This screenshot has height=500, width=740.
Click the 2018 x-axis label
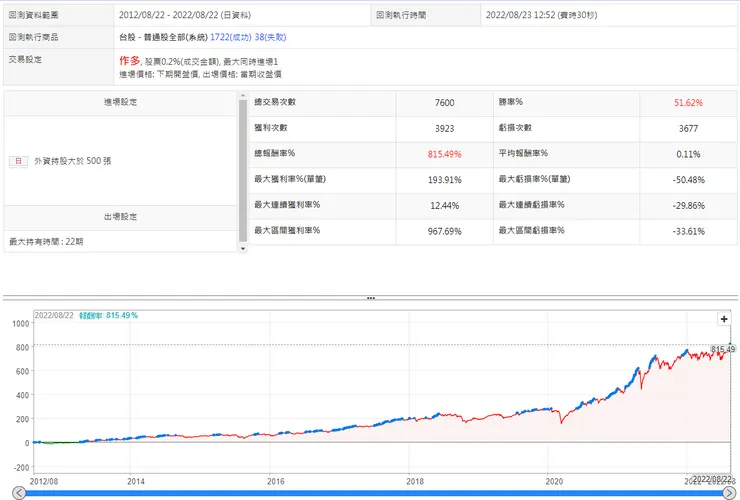tap(415, 482)
